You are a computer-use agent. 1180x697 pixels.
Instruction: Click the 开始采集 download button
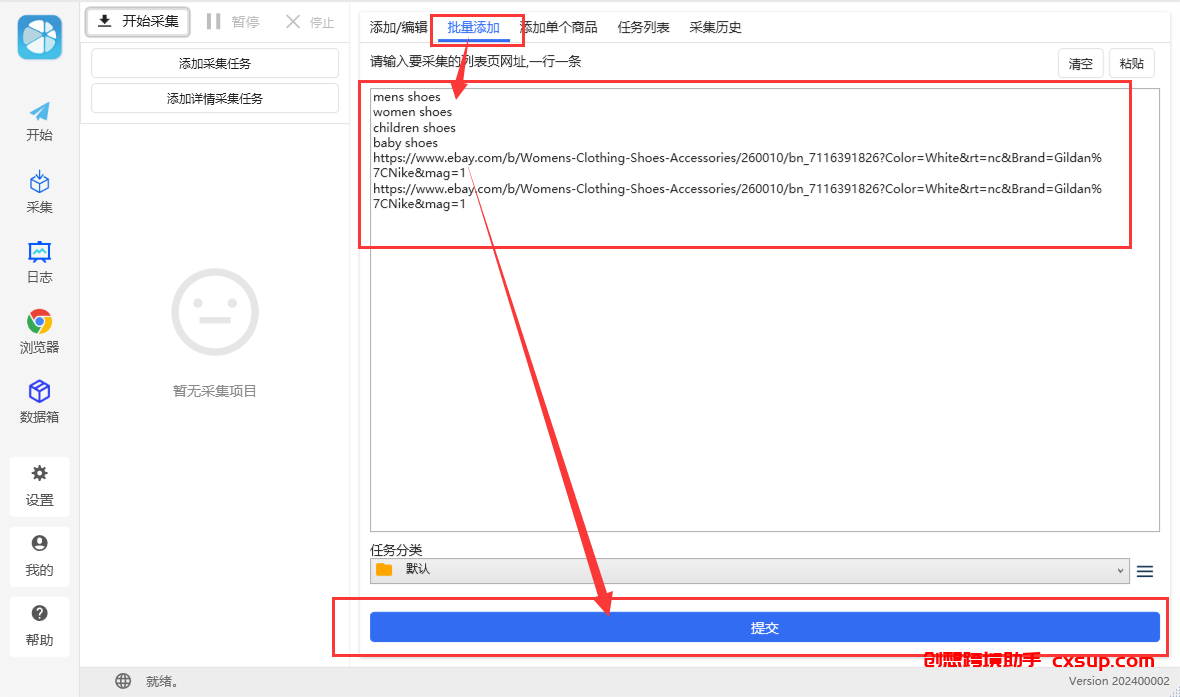point(138,21)
